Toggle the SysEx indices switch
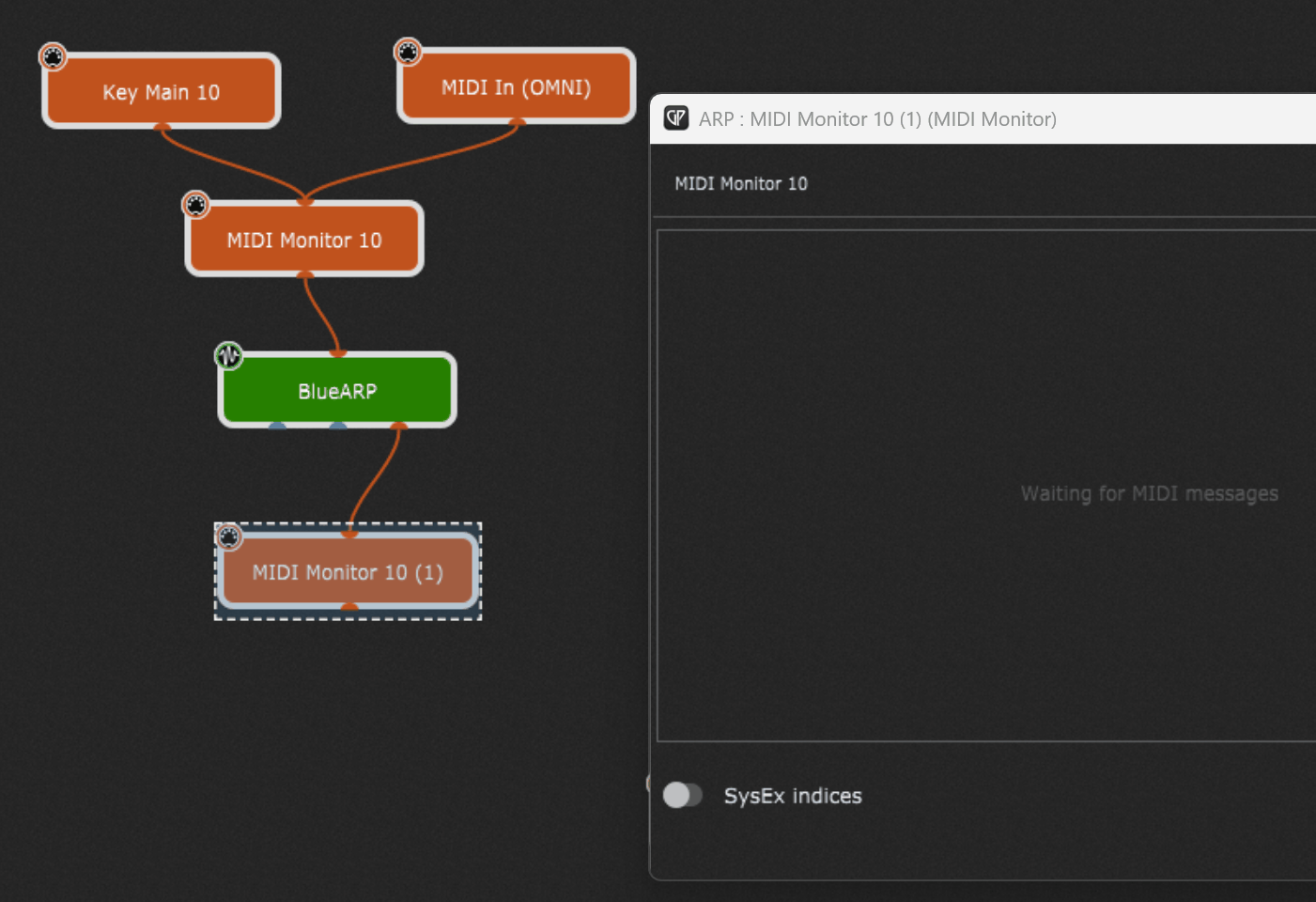The image size is (1316, 902). pos(683,795)
